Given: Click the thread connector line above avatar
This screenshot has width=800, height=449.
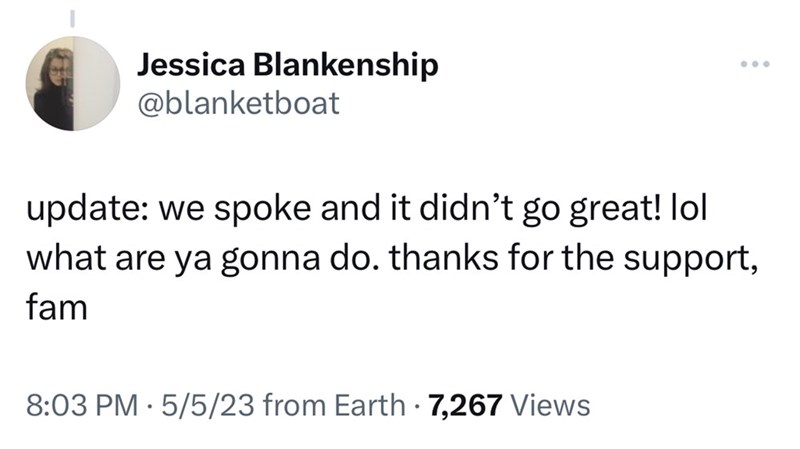Looking at the screenshot, I should pyautogui.click(x=72, y=18).
